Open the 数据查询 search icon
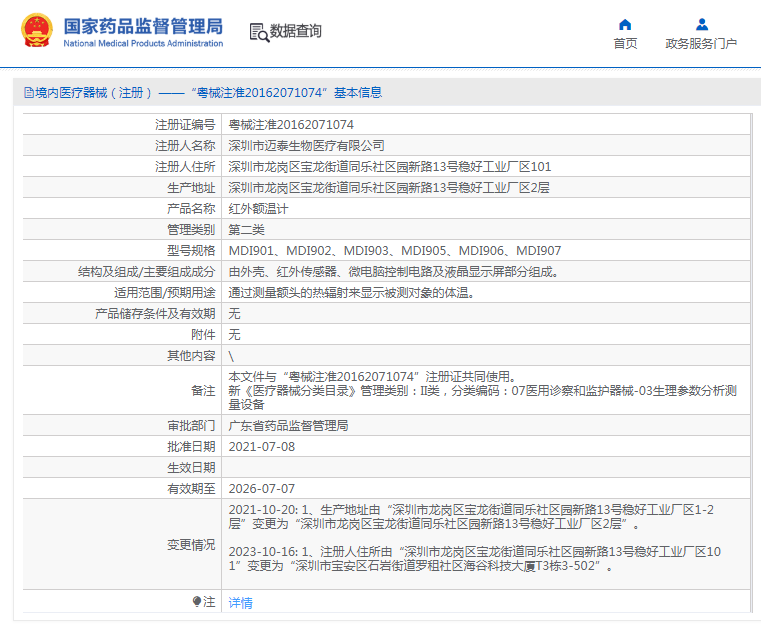The width and height of the screenshot is (761, 624). [x=259, y=32]
